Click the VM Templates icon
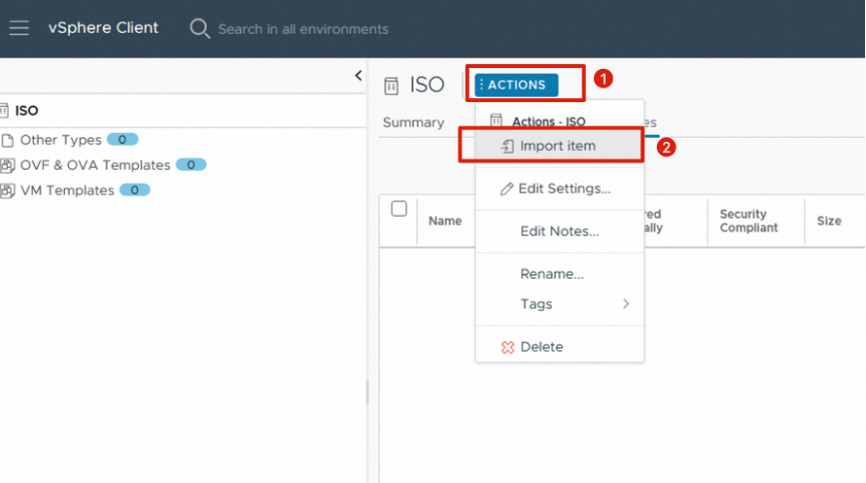 (8, 190)
